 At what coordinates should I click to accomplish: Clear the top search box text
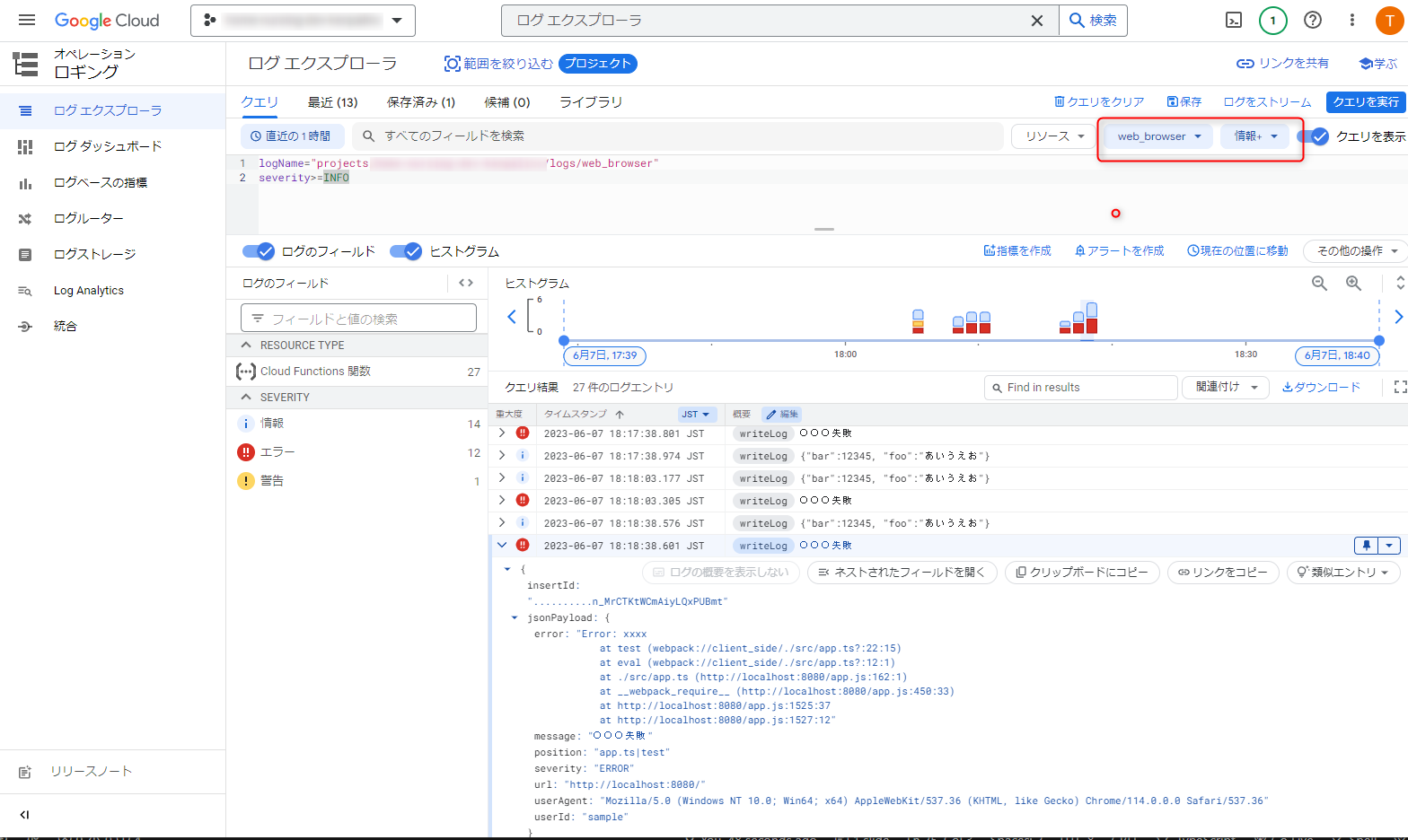coord(1036,21)
